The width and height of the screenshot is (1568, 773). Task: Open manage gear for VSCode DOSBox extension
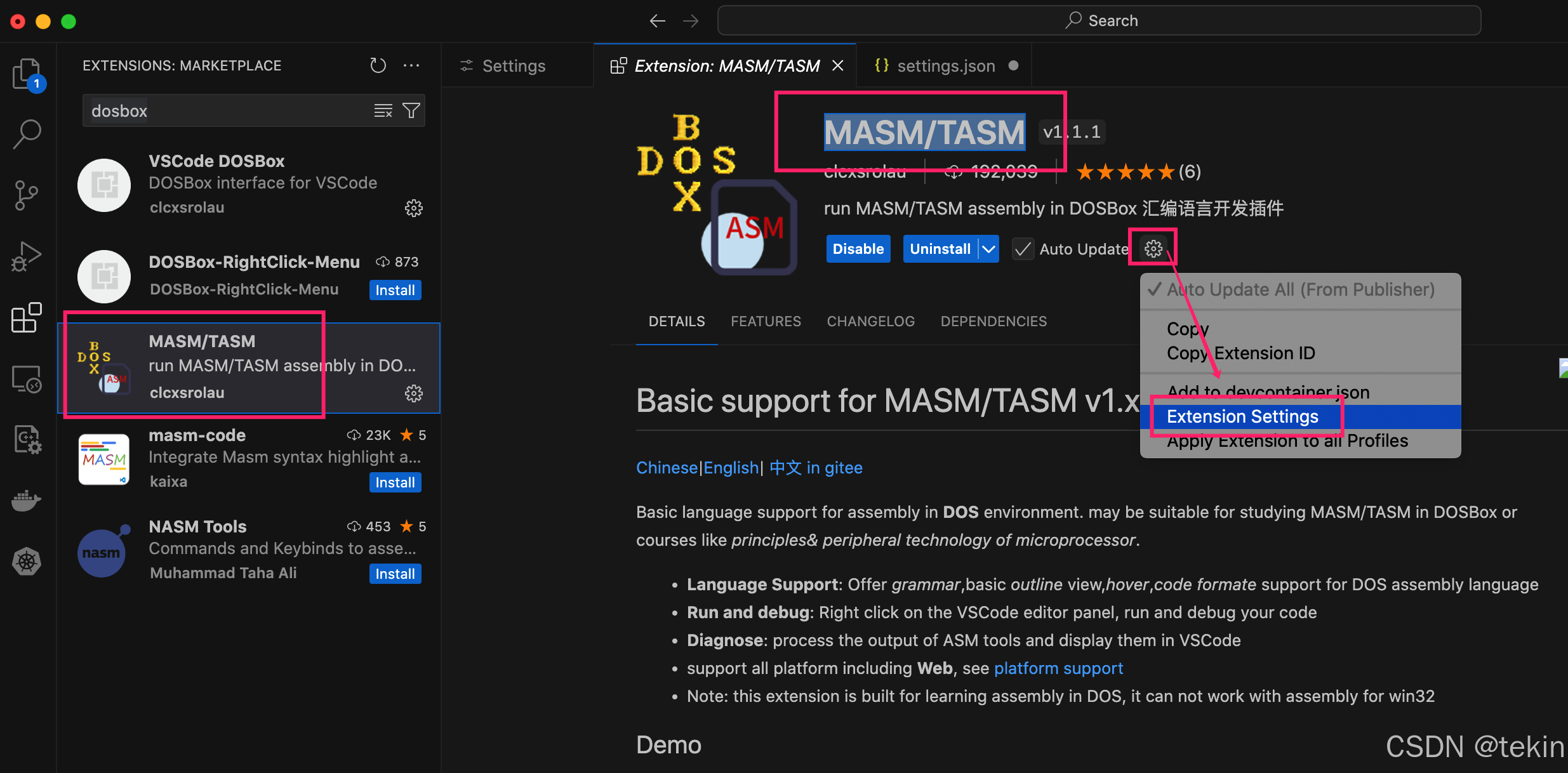pyautogui.click(x=414, y=208)
